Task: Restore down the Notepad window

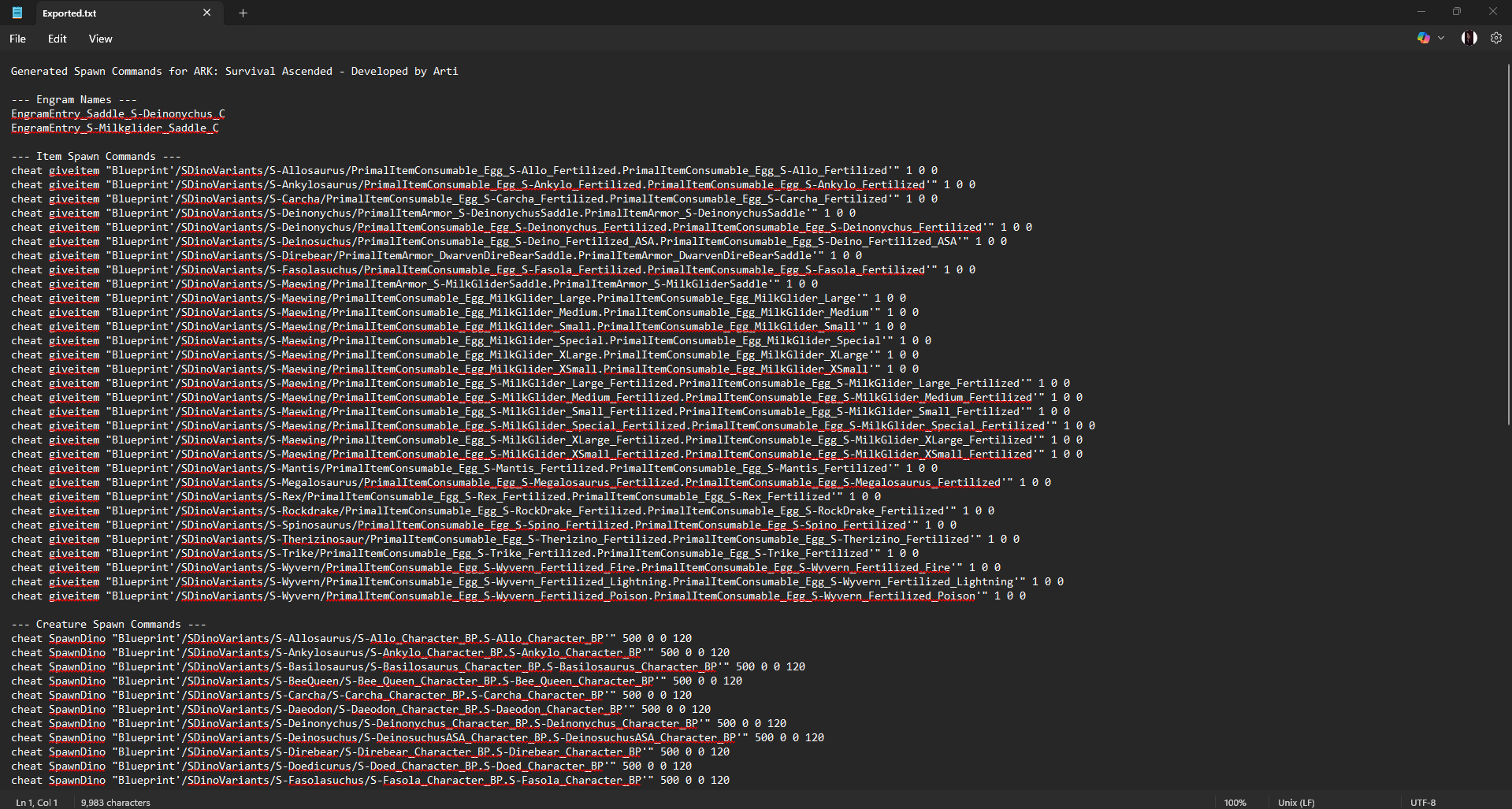Action: point(1457,12)
